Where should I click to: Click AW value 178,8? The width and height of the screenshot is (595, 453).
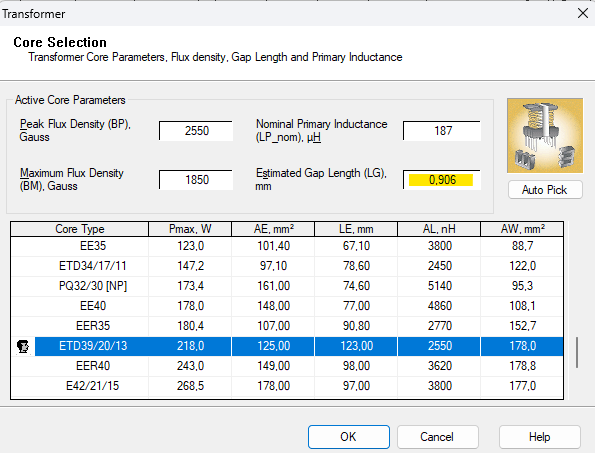[523, 366]
